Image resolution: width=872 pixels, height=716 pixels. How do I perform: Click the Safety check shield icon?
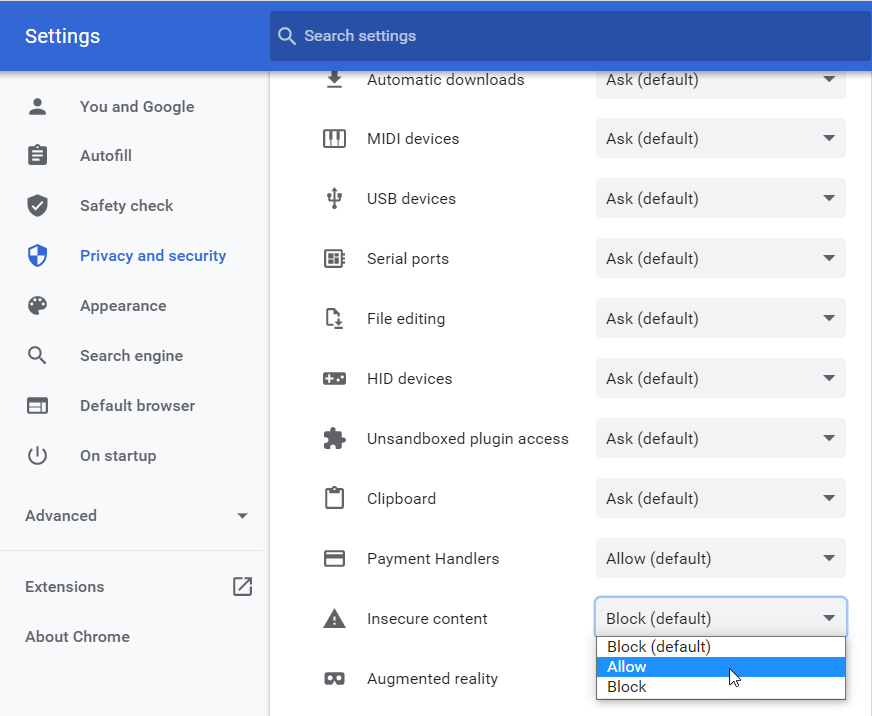point(37,205)
